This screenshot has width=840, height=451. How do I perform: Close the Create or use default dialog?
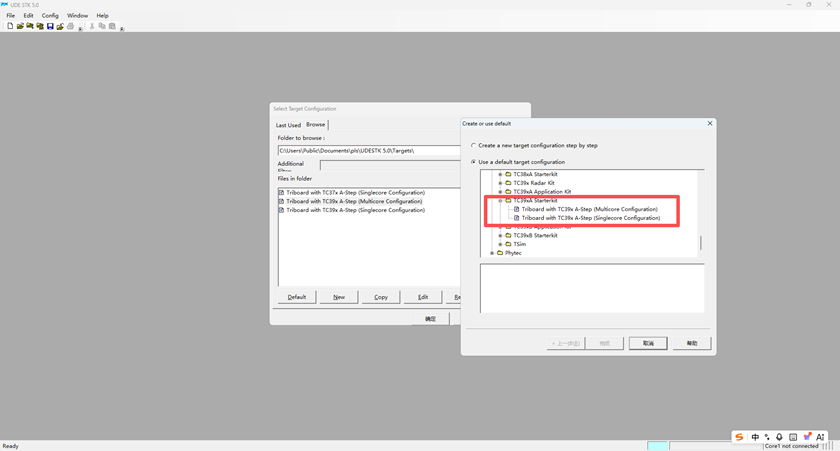pyautogui.click(x=710, y=123)
